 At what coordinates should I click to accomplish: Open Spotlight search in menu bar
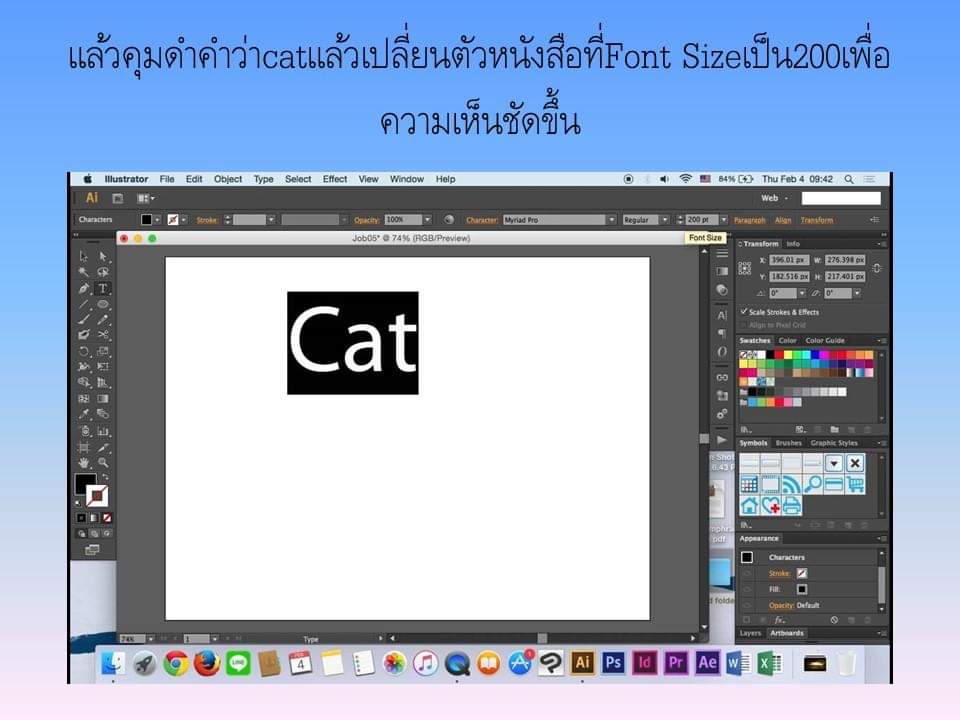(x=849, y=179)
